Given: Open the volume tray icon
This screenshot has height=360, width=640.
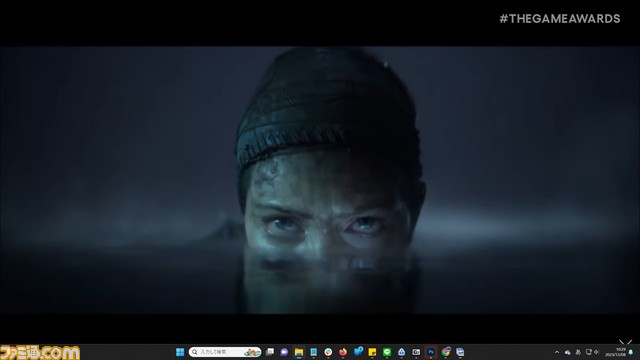Looking at the screenshot, I should (x=596, y=352).
